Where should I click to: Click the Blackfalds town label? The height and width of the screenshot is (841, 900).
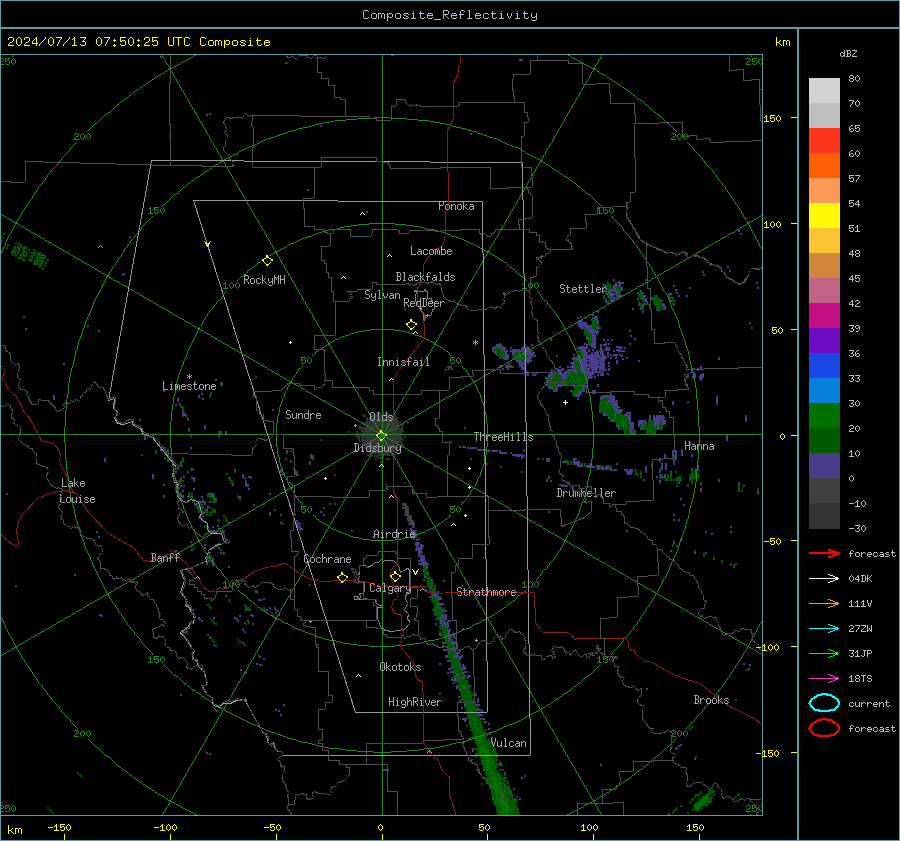point(425,277)
